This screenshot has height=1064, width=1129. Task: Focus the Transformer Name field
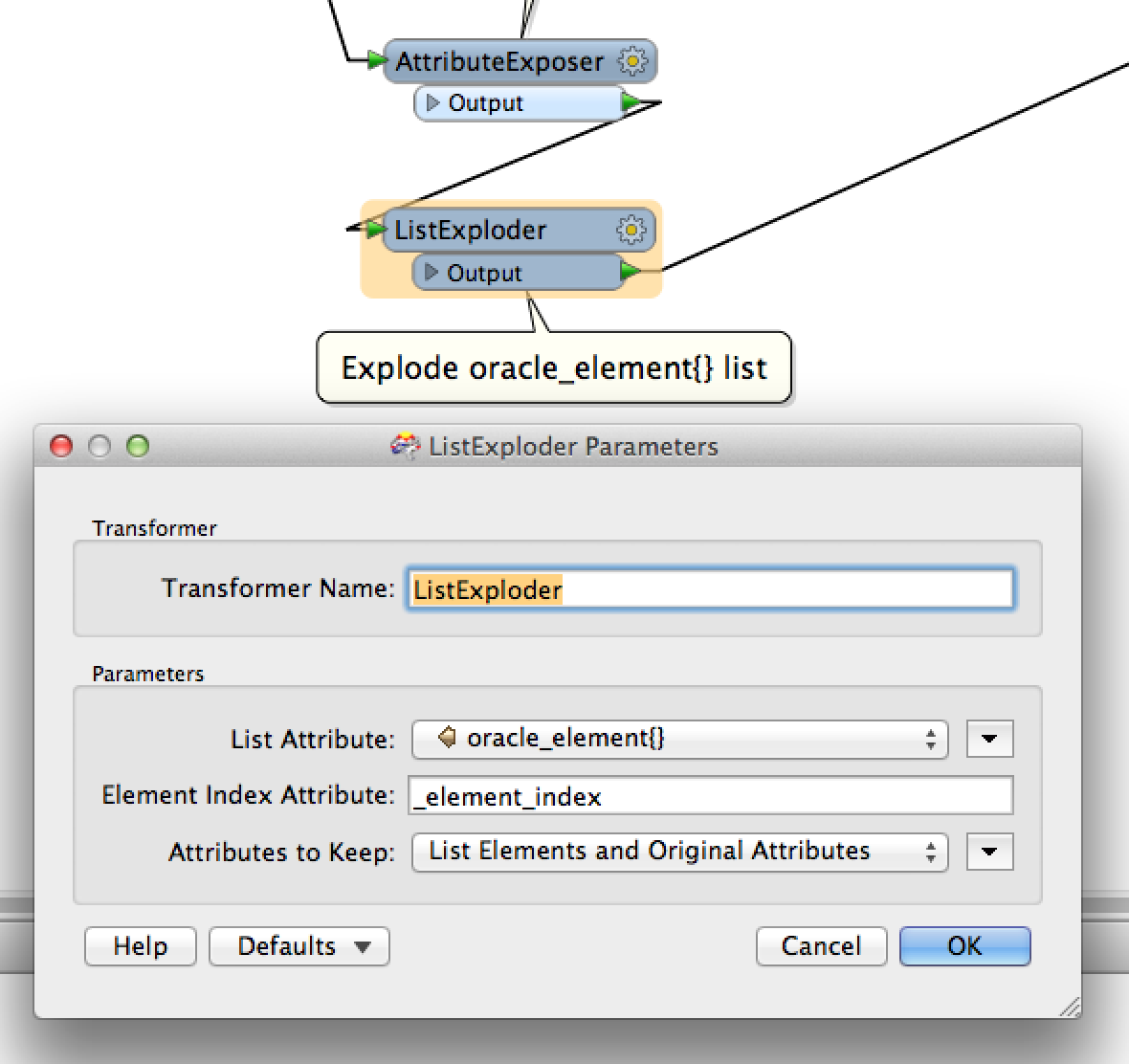[x=710, y=589]
